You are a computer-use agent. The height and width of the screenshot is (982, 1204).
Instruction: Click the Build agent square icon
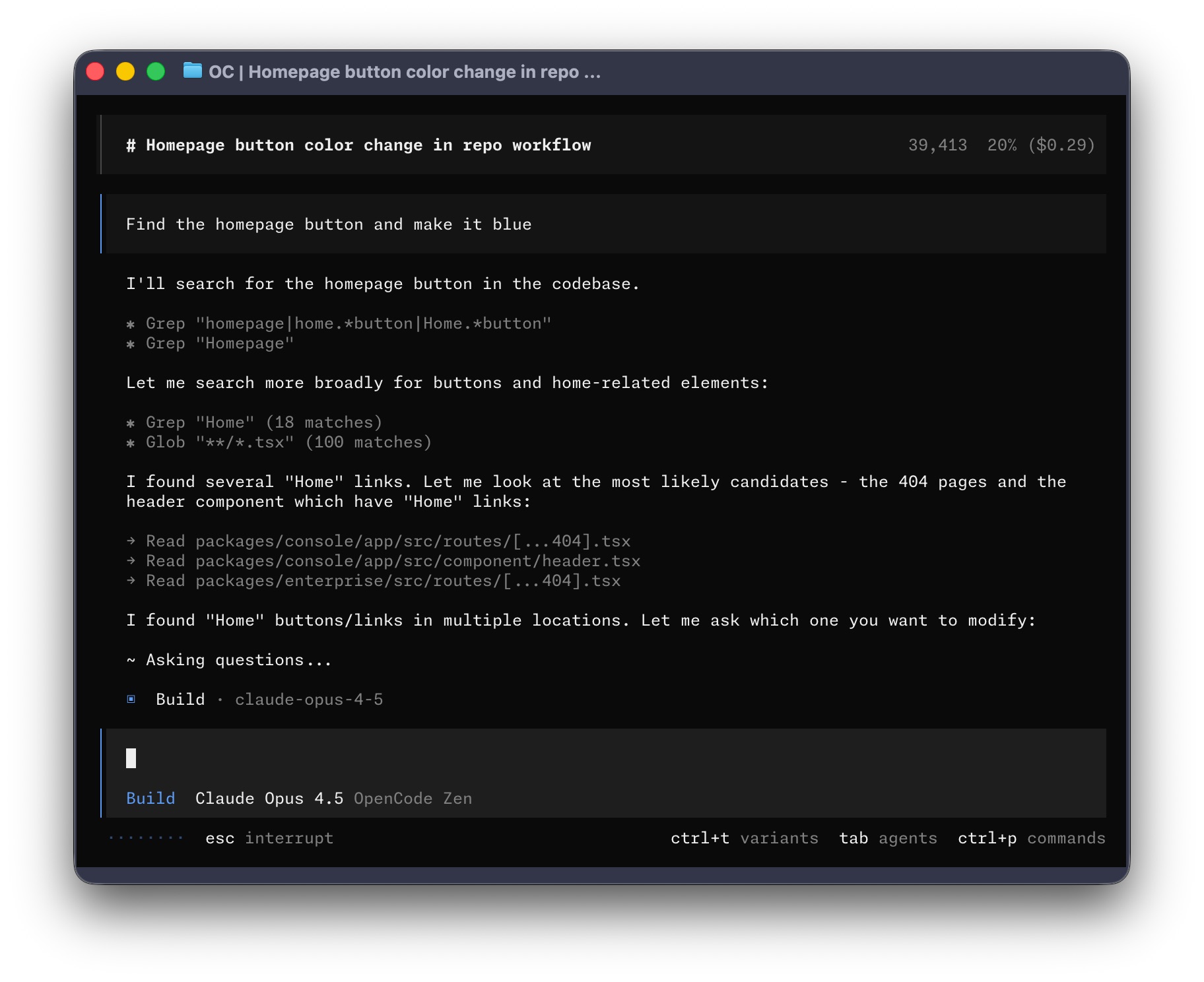coord(132,699)
